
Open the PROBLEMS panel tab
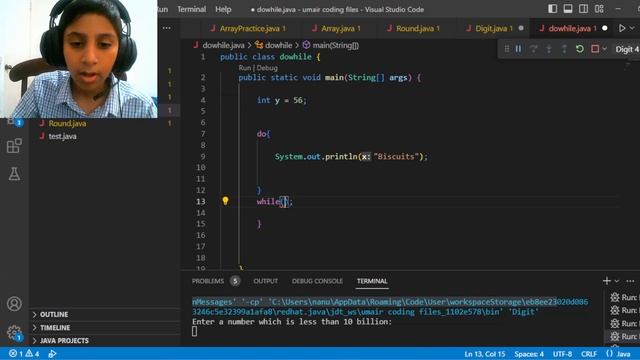point(208,281)
